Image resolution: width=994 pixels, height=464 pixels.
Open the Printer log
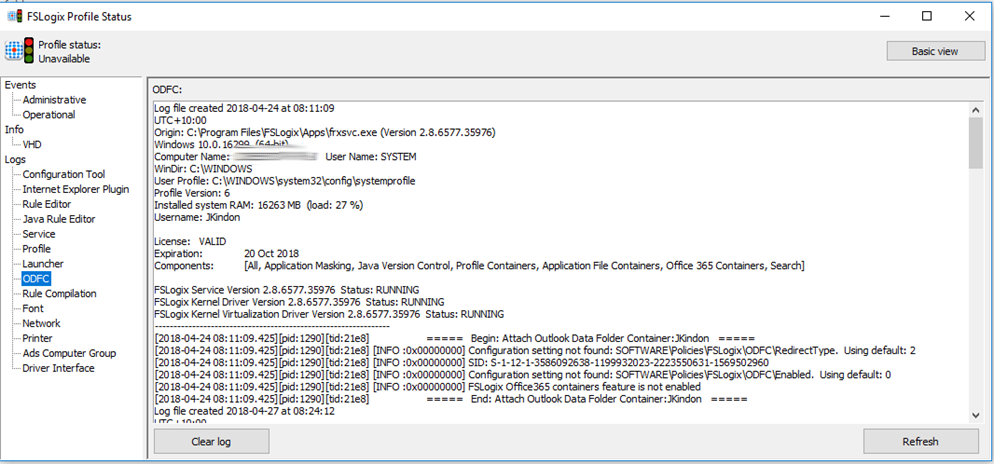37,338
